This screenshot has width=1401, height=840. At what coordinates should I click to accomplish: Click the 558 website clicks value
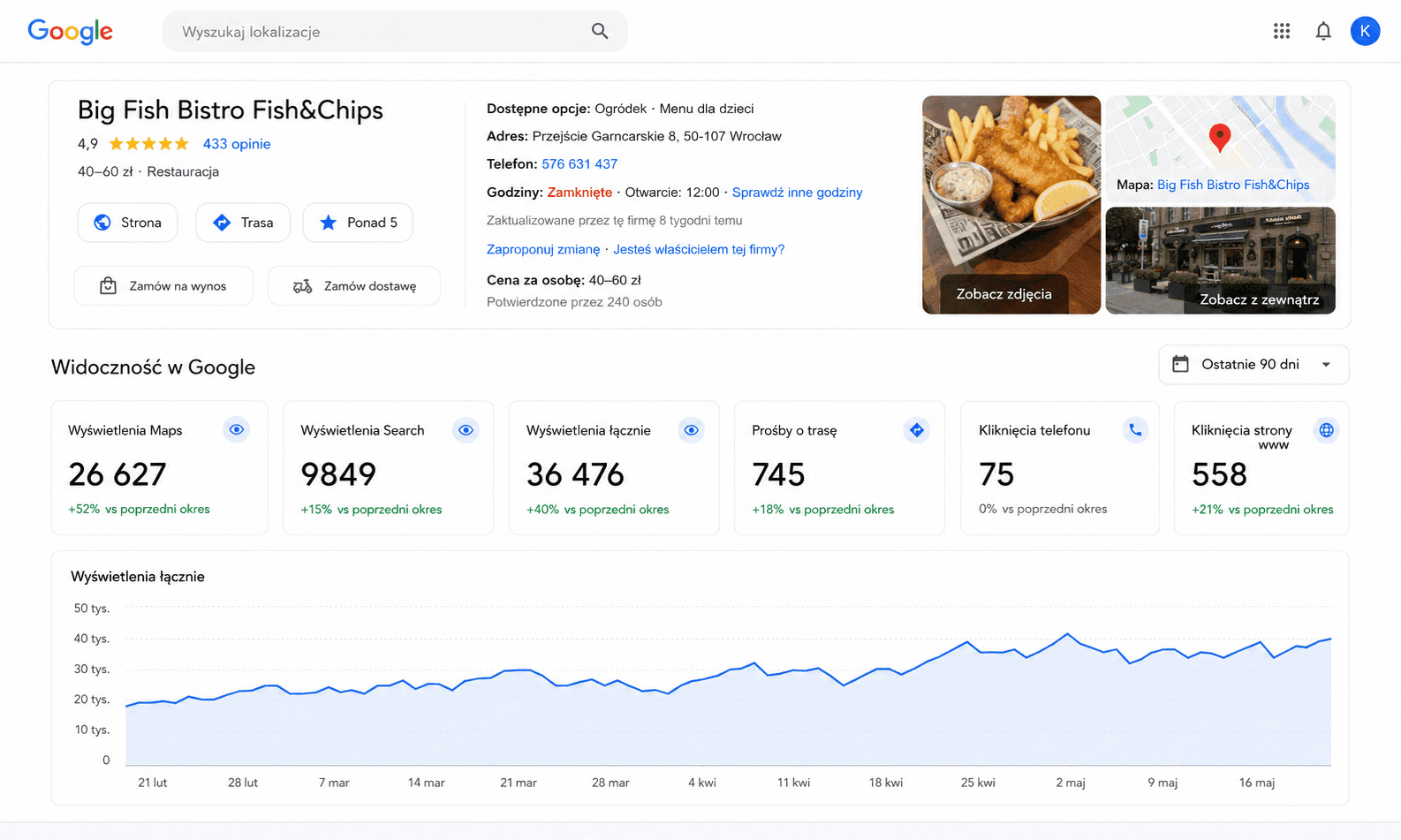[x=1219, y=474]
